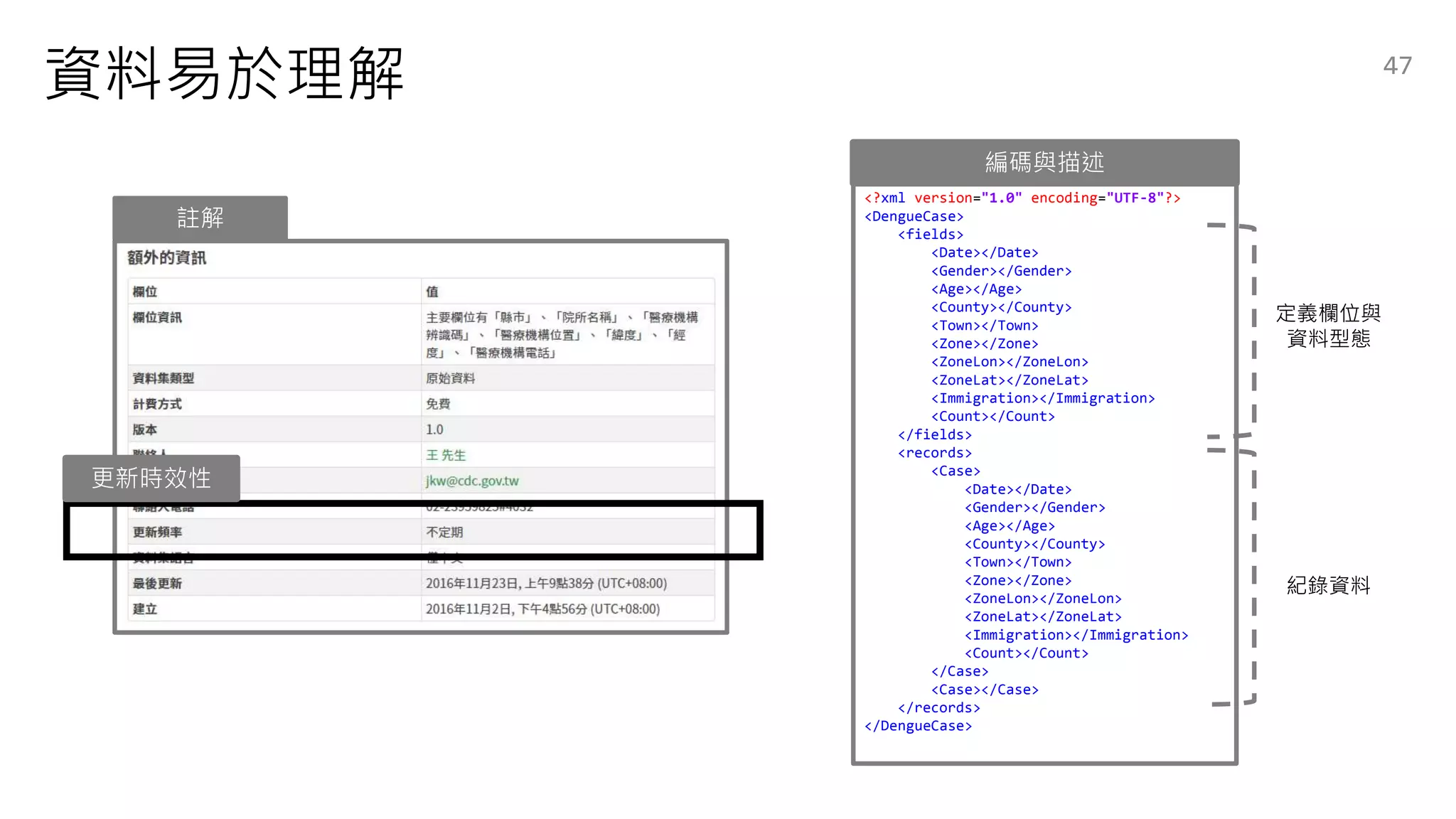The image size is (1456, 819).
Task: Click <Date></Date> inside the fields block
Action: (985, 252)
